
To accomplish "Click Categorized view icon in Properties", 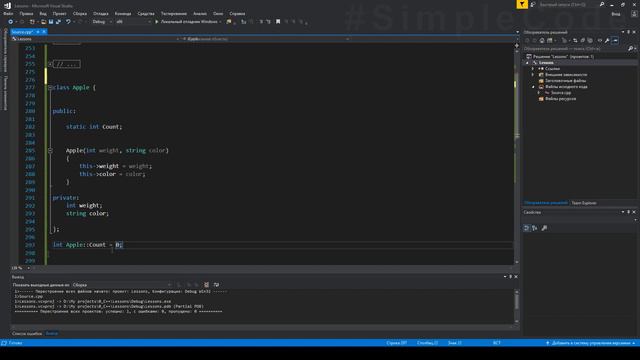I will click(527, 228).
